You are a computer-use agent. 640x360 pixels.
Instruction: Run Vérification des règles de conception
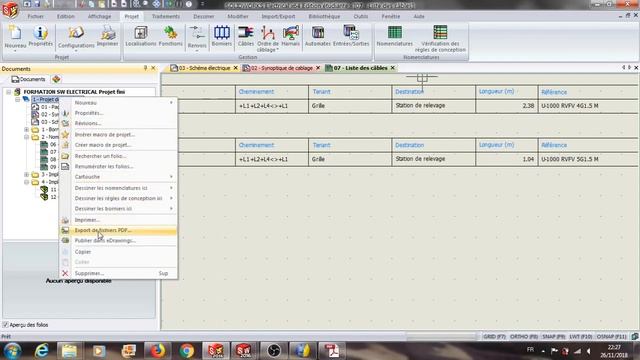[x=440, y=38]
